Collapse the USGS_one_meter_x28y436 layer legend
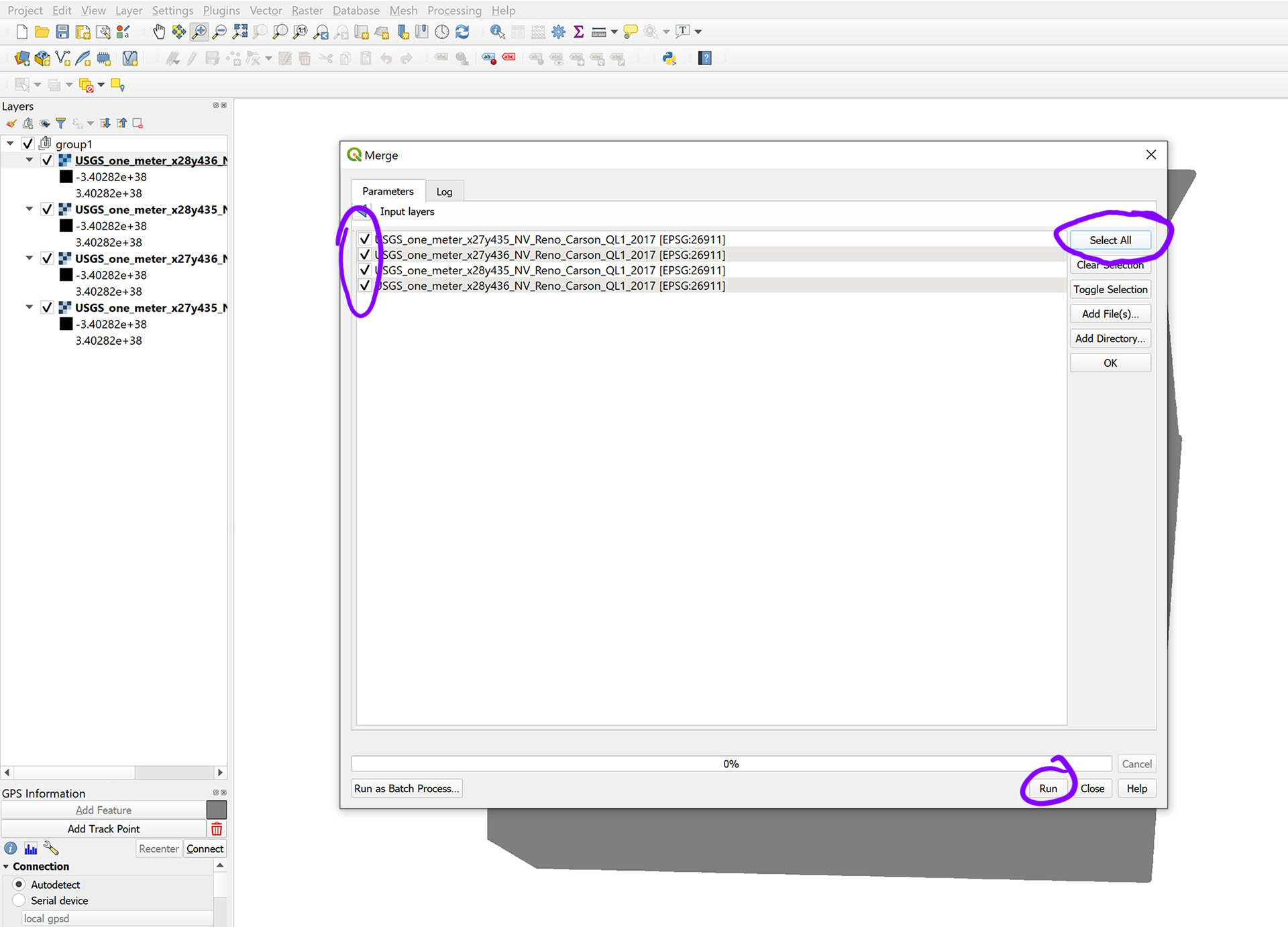 [x=30, y=160]
